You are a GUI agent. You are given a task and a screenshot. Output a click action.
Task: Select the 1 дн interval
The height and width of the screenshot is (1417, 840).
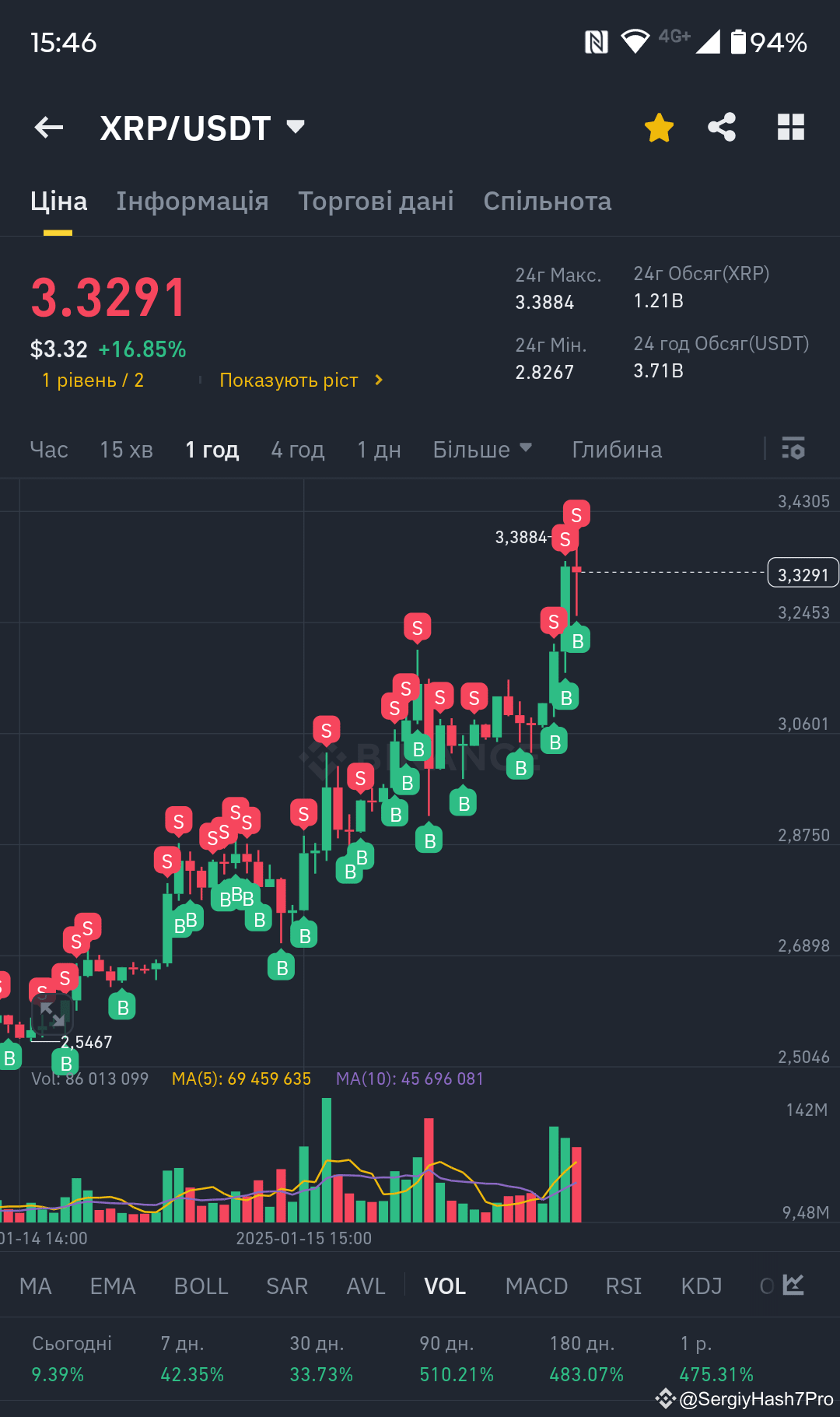click(379, 450)
